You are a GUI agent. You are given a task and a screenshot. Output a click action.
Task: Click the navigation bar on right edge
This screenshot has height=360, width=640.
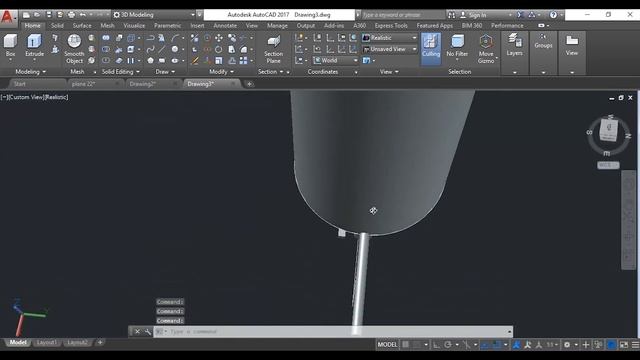[x=628, y=220]
